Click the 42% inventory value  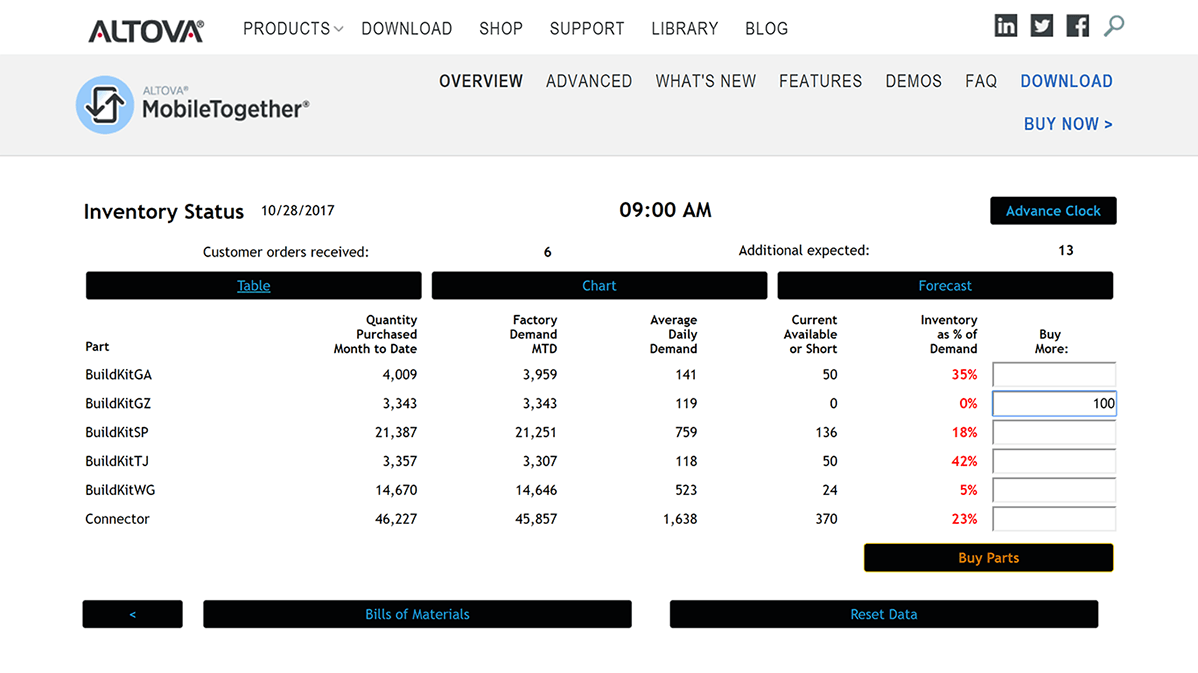click(x=964, y=461)
